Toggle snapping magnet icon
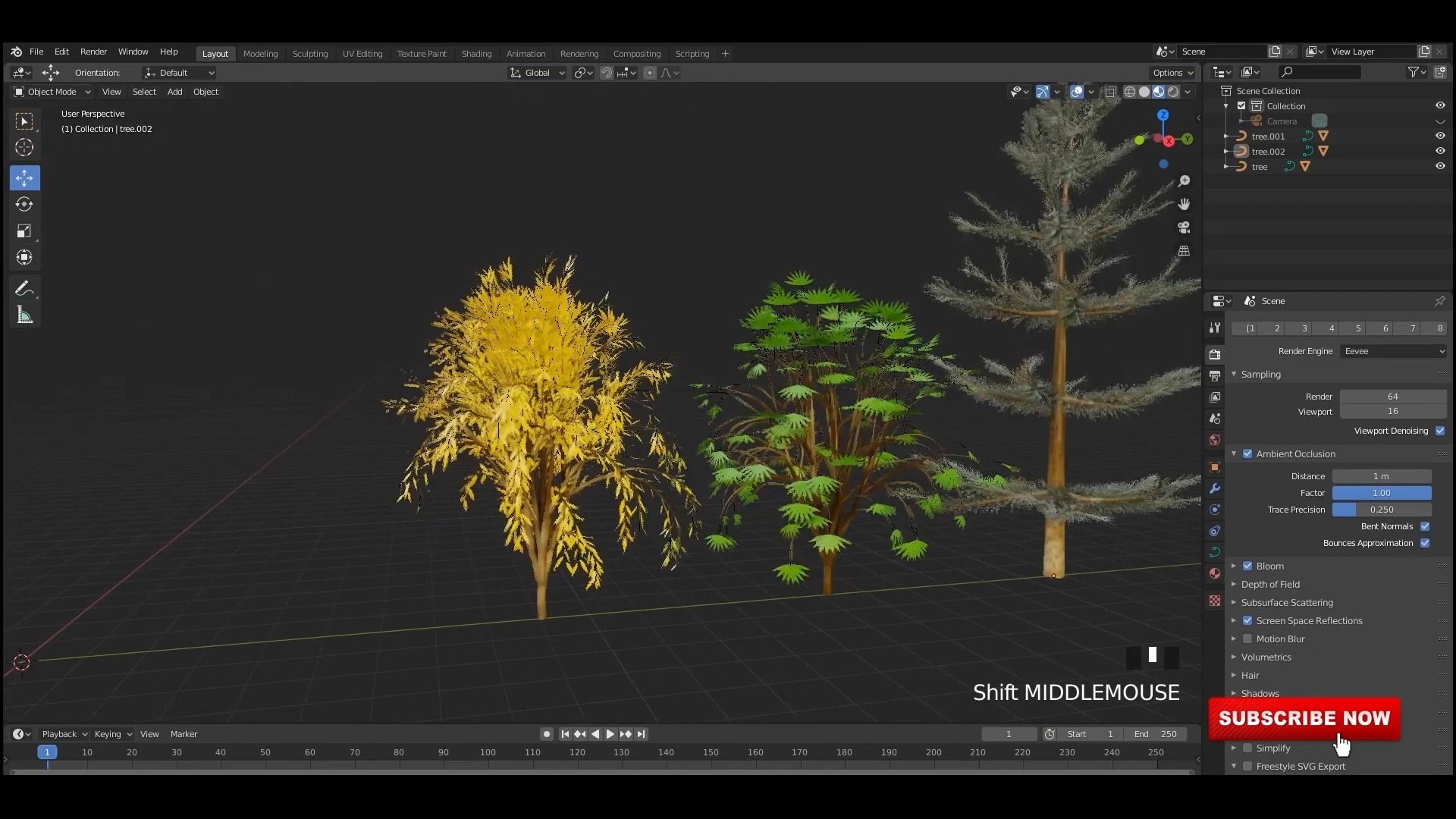The height and width of the screenshot is (819, 1456). click(607, 73)
